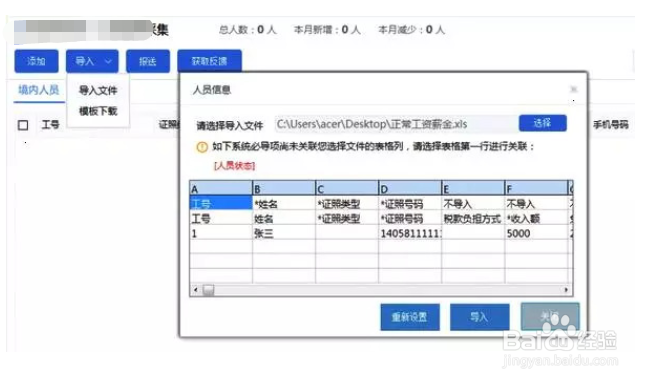
Task: Select column header C in the grid
Action: point(347,188)
